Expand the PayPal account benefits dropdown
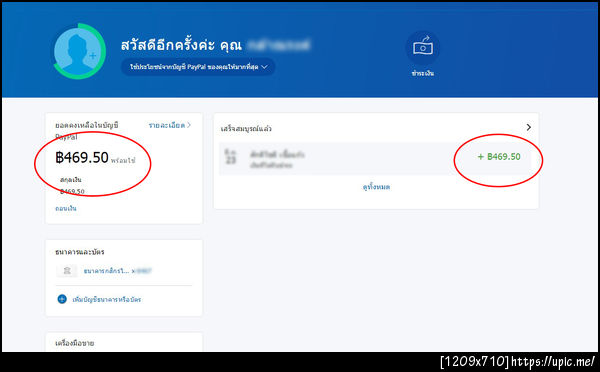Image resolution: width=600 pixels, height=372 pixels. (x=198, y=67)
